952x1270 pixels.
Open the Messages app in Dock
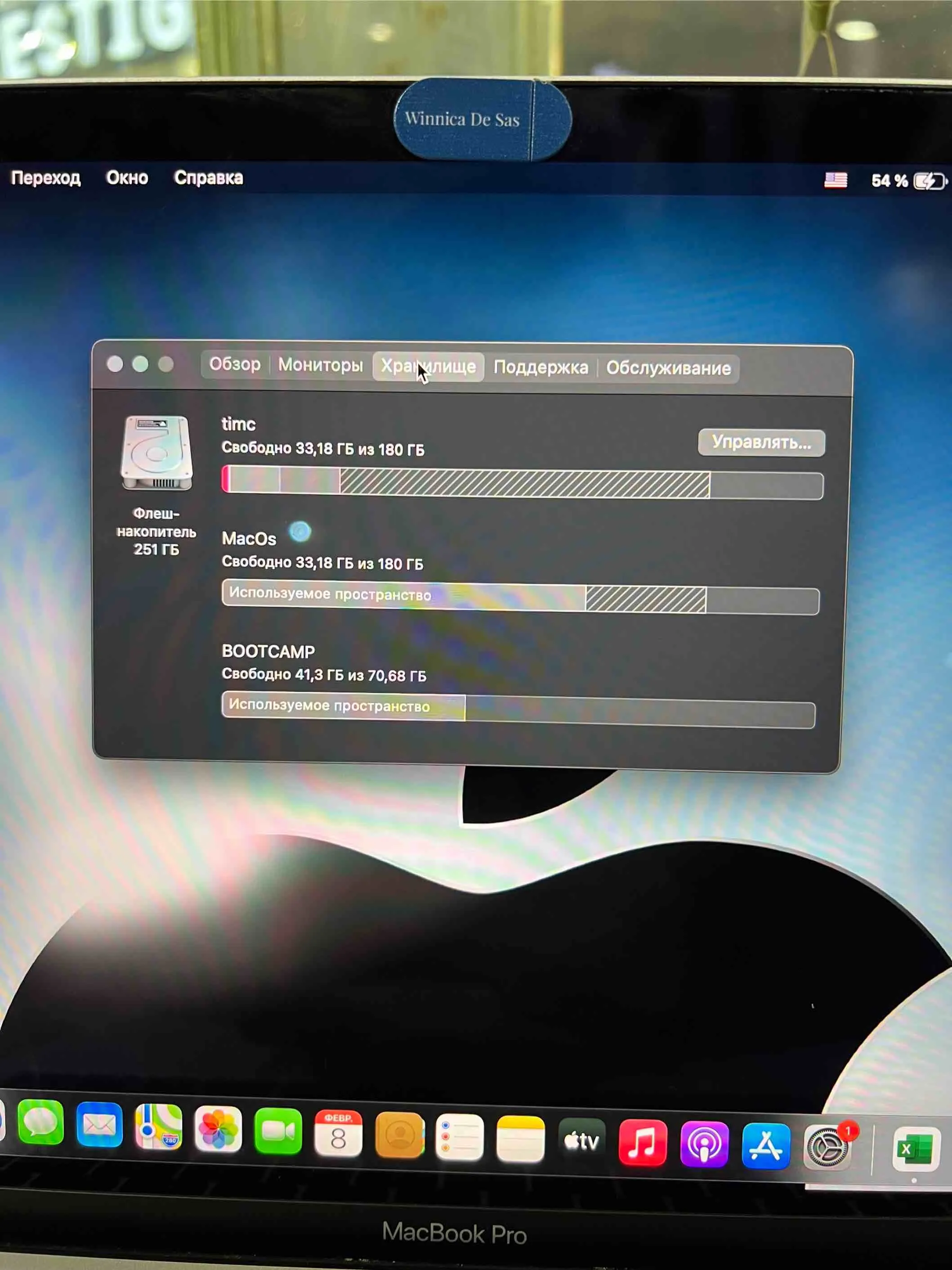tap(40, 1122)
